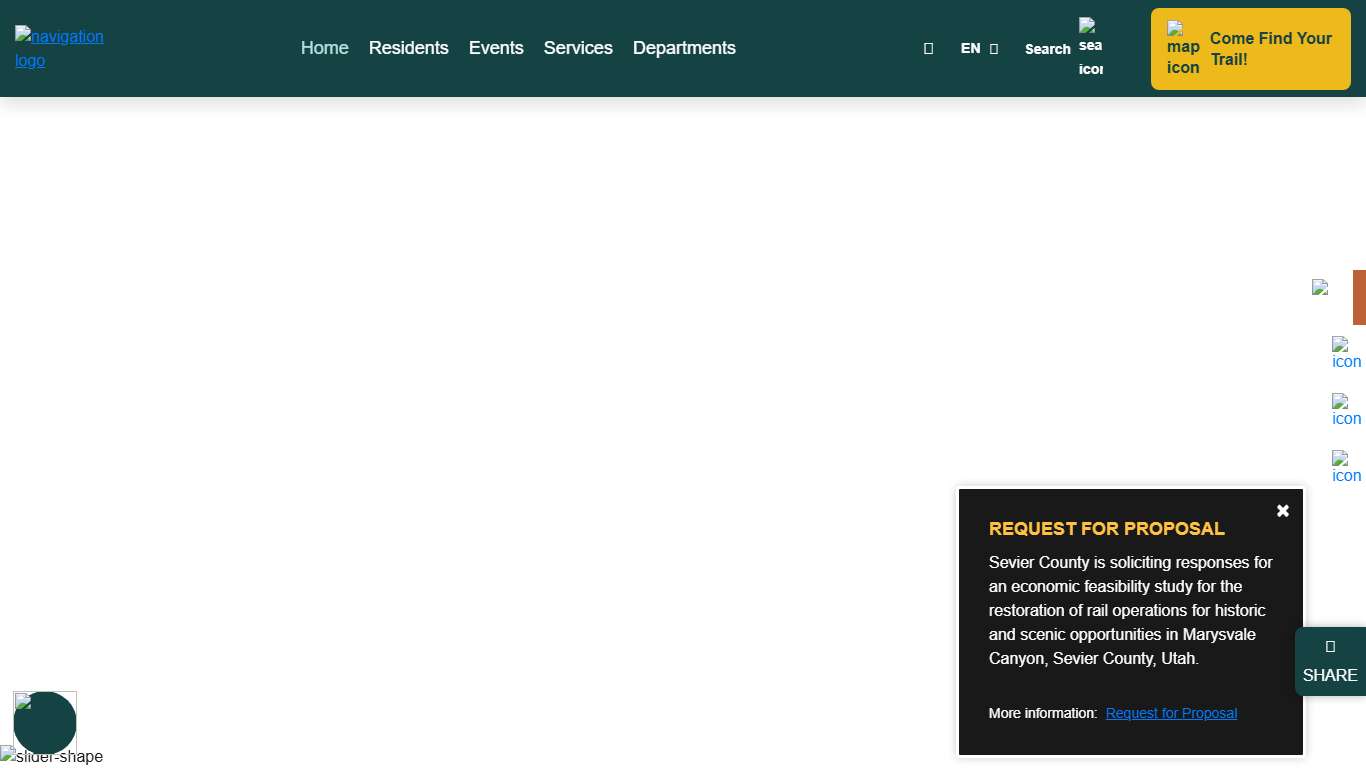
Task: Go to the Home menu item
Action: coord(324,48)
